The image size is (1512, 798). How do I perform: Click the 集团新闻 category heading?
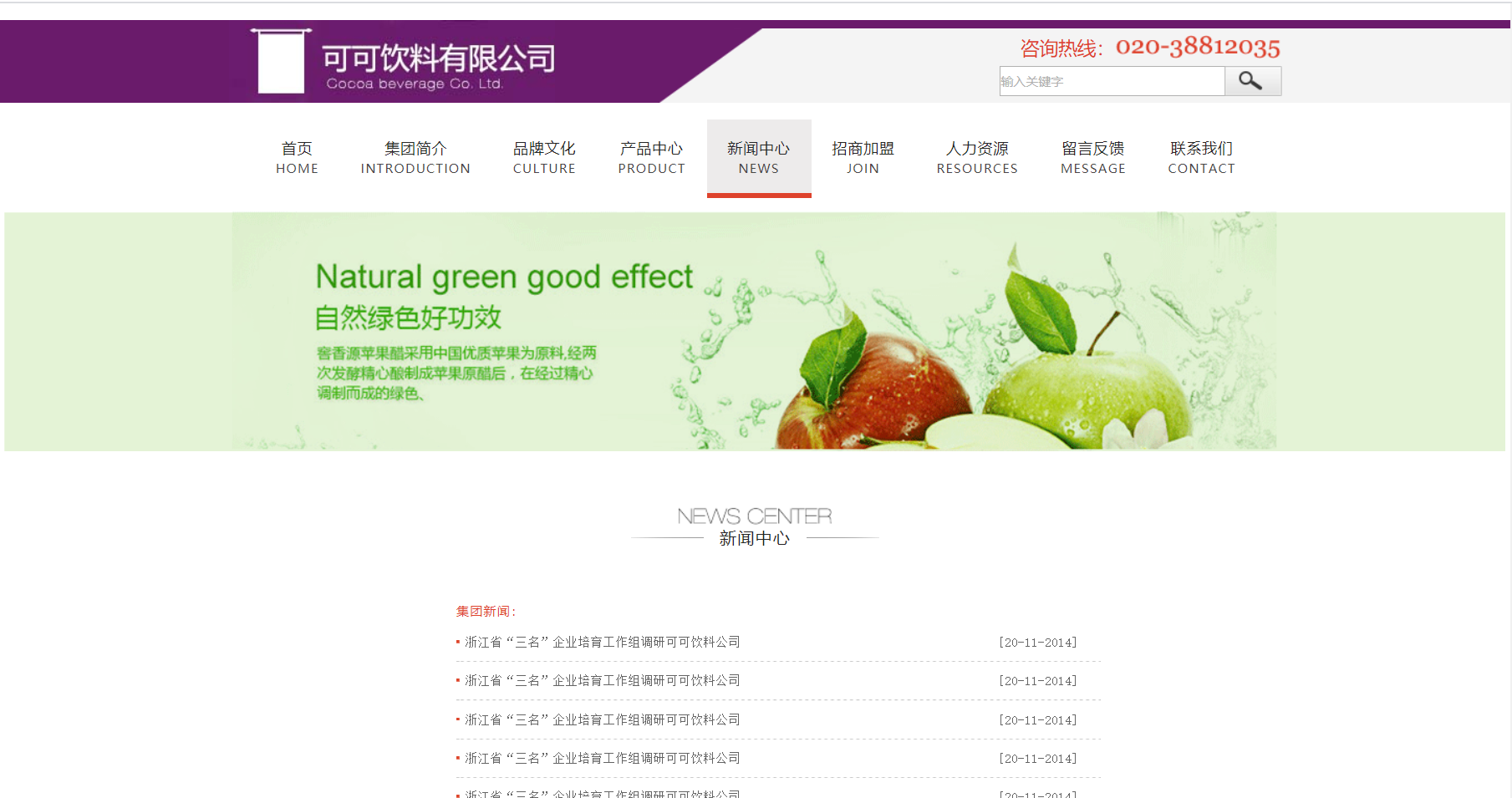tap(486, 612)
